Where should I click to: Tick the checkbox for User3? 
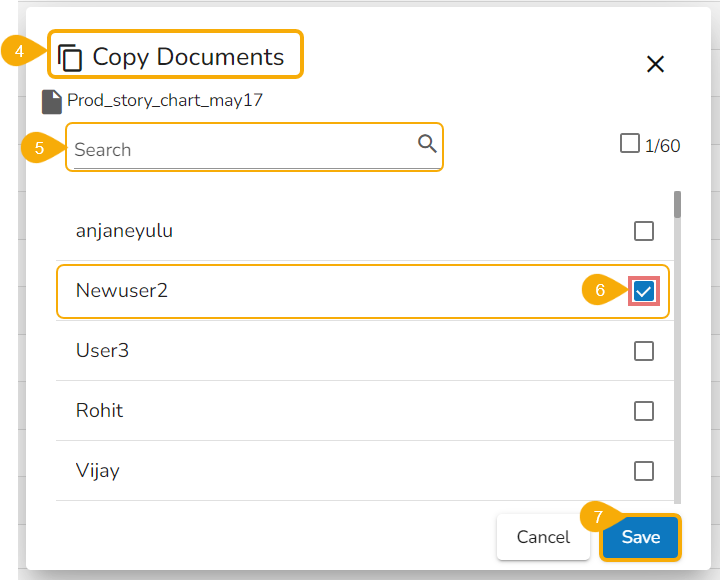coord(644,351)
